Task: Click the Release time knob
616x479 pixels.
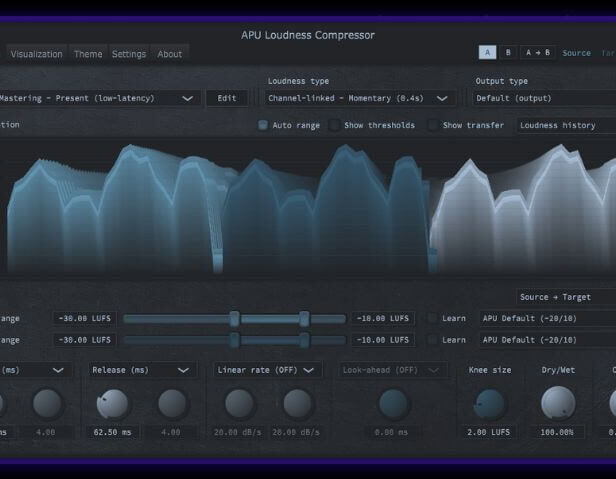Action: point(112,404)
